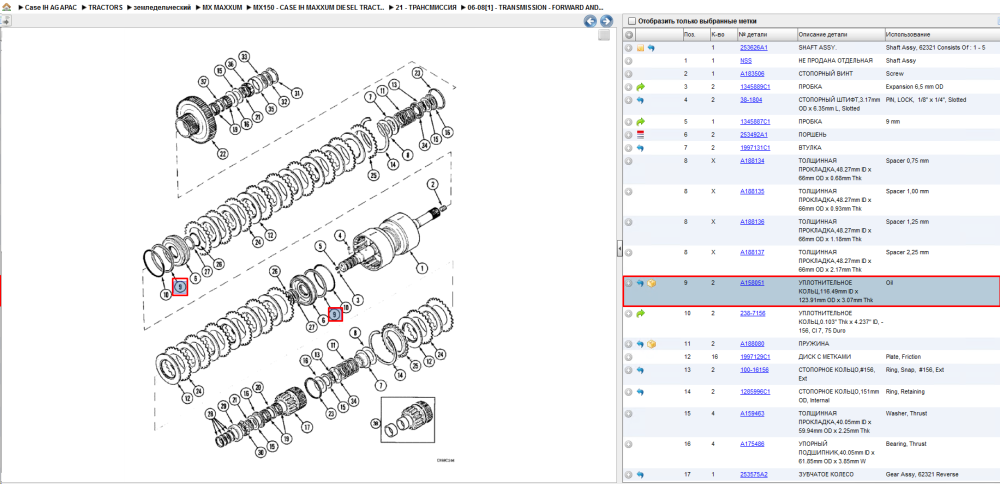This screenshot has width=1000, height=484.
Task: Click blue arrow icon for part 100-16156
Action: 640,370
